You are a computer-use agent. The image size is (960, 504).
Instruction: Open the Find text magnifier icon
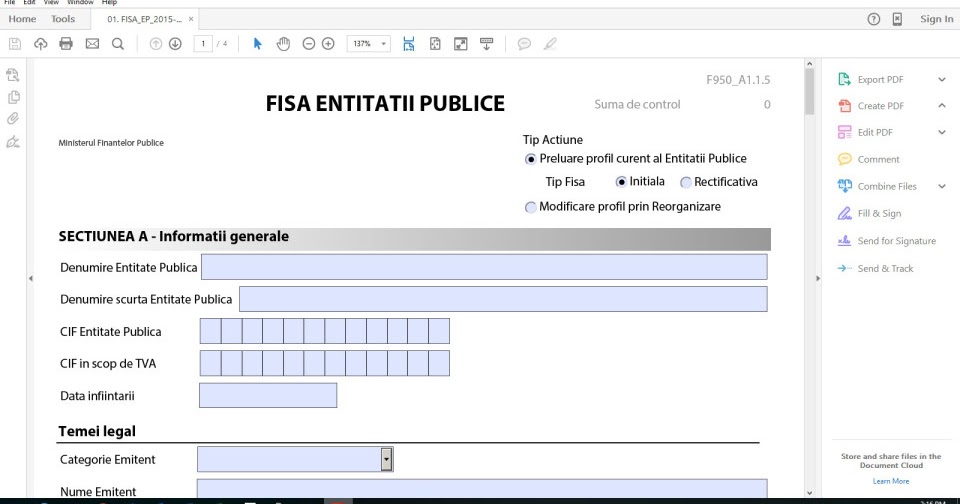118,43
